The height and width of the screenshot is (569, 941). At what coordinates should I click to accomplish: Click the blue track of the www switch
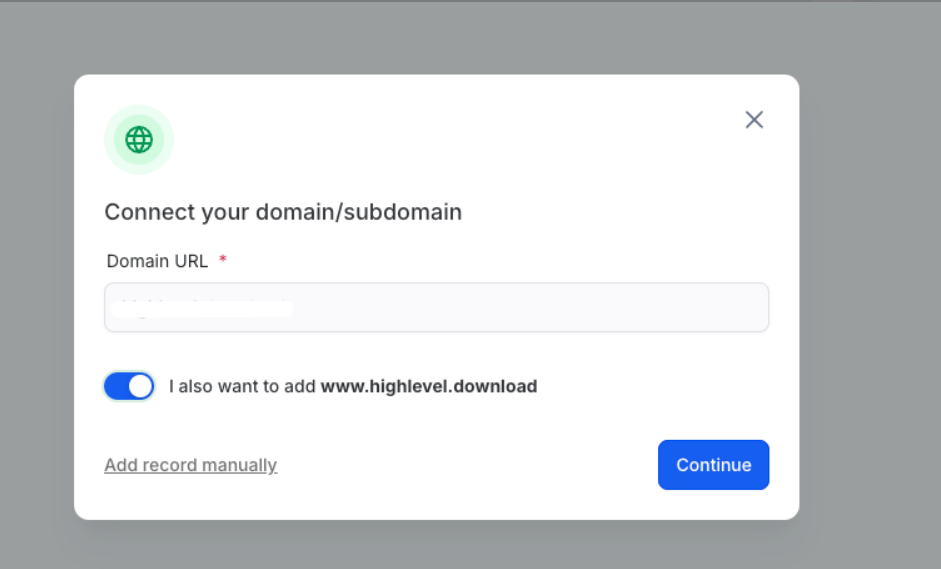pos(116,386)
